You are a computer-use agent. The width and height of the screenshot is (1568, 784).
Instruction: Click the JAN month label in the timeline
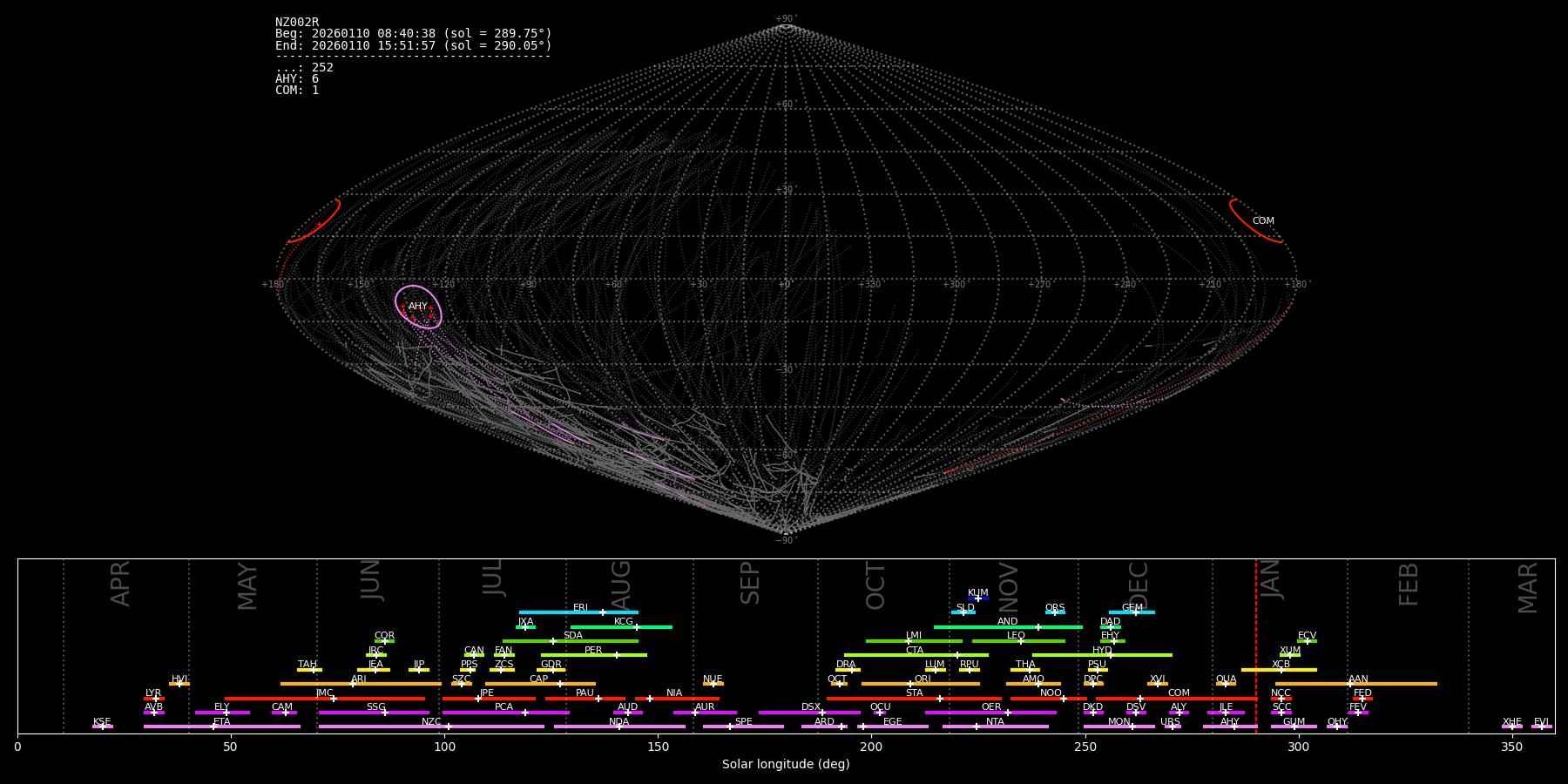[x=1271, y=580]
